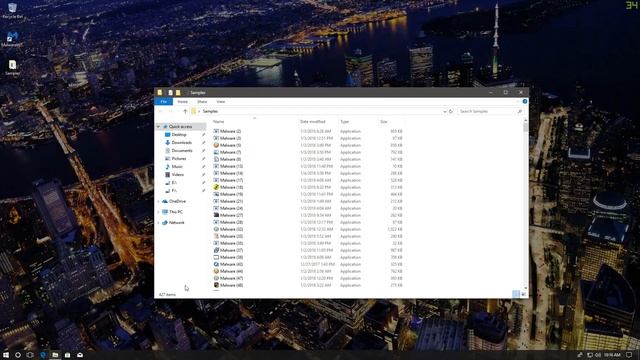Select the Recycle Bin desktop icon
This screenshot has width=640, height=360.
pos(12,11)
